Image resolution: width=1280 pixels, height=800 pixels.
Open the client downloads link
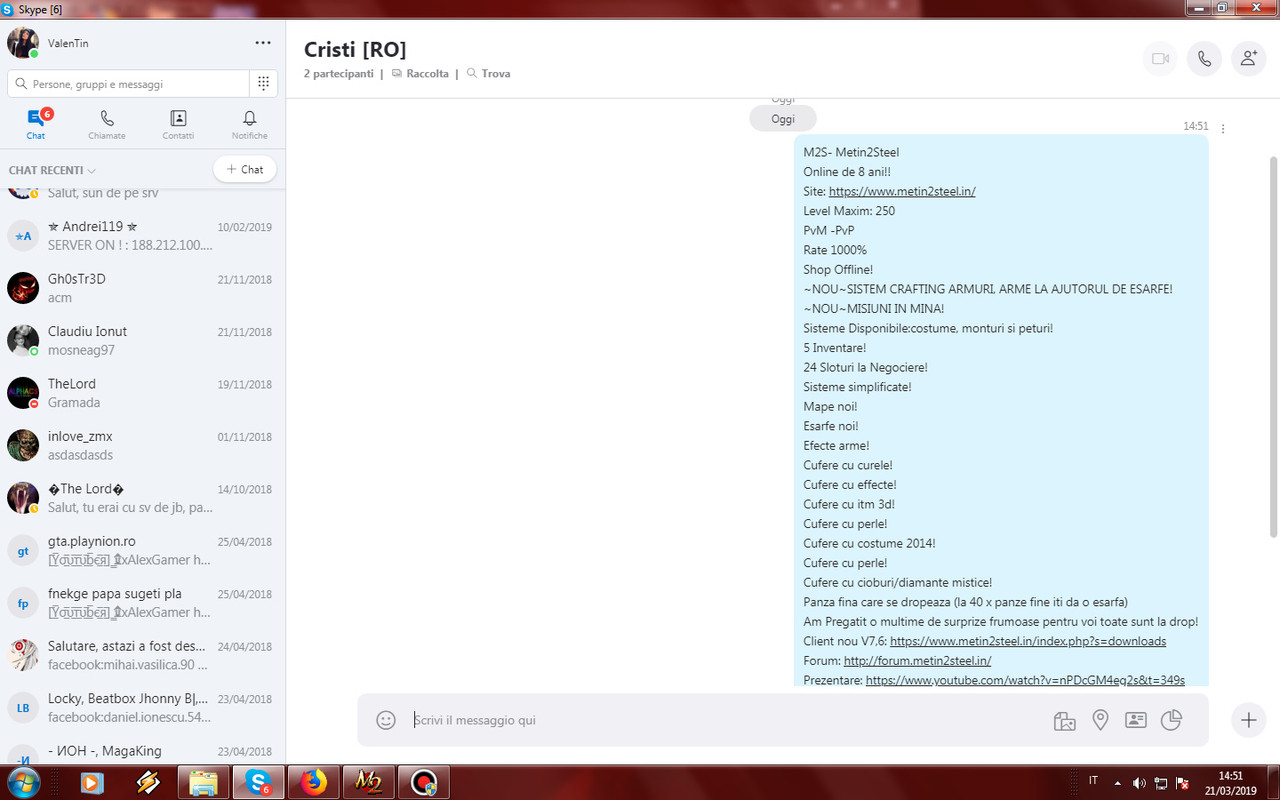pyautogui.click(x=1028, y=641)
